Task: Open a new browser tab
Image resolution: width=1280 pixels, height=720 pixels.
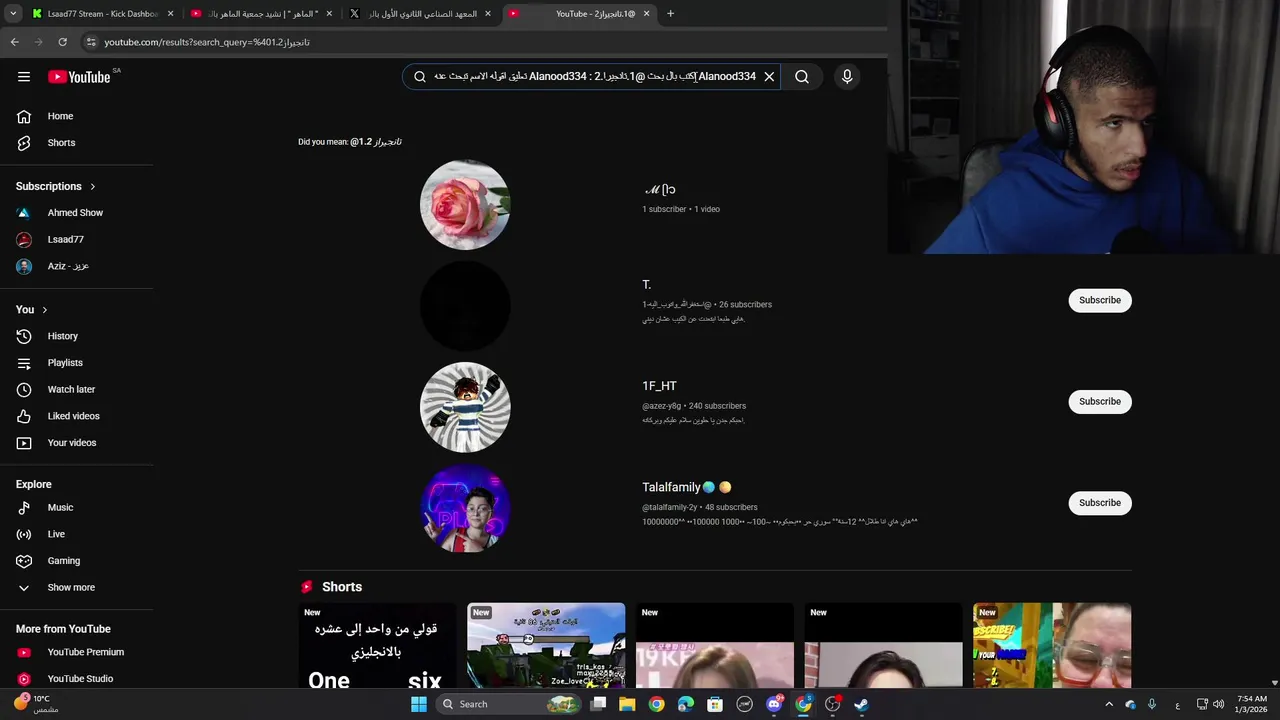Action: pos(671,14)
